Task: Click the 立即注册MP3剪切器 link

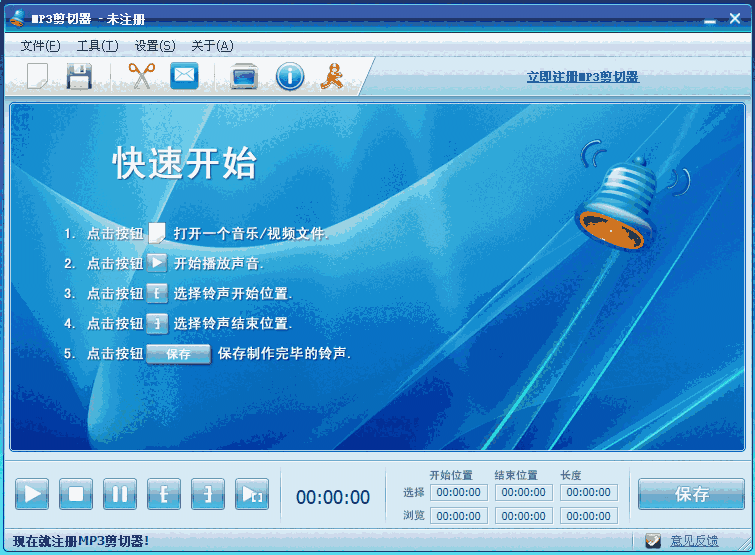Action: pyautogui.click(x=583, y=77)
